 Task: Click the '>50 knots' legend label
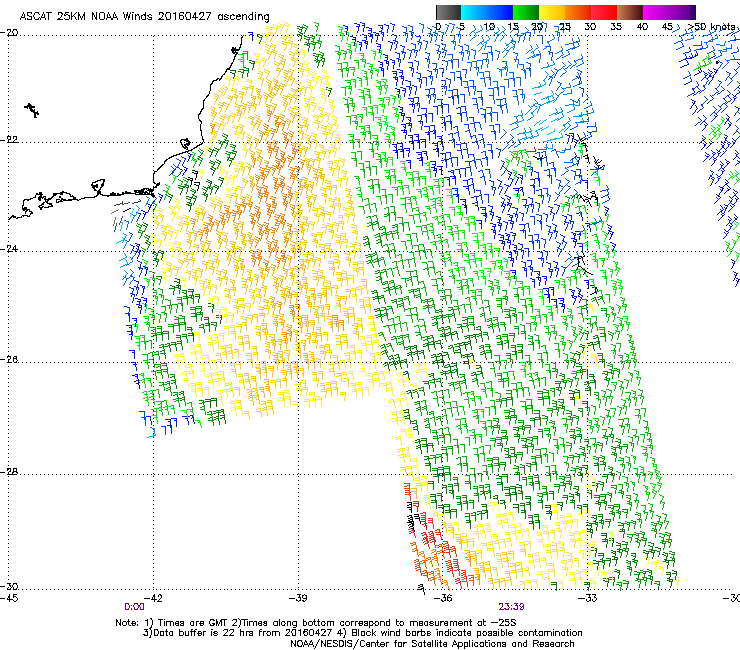coord(711,26)
